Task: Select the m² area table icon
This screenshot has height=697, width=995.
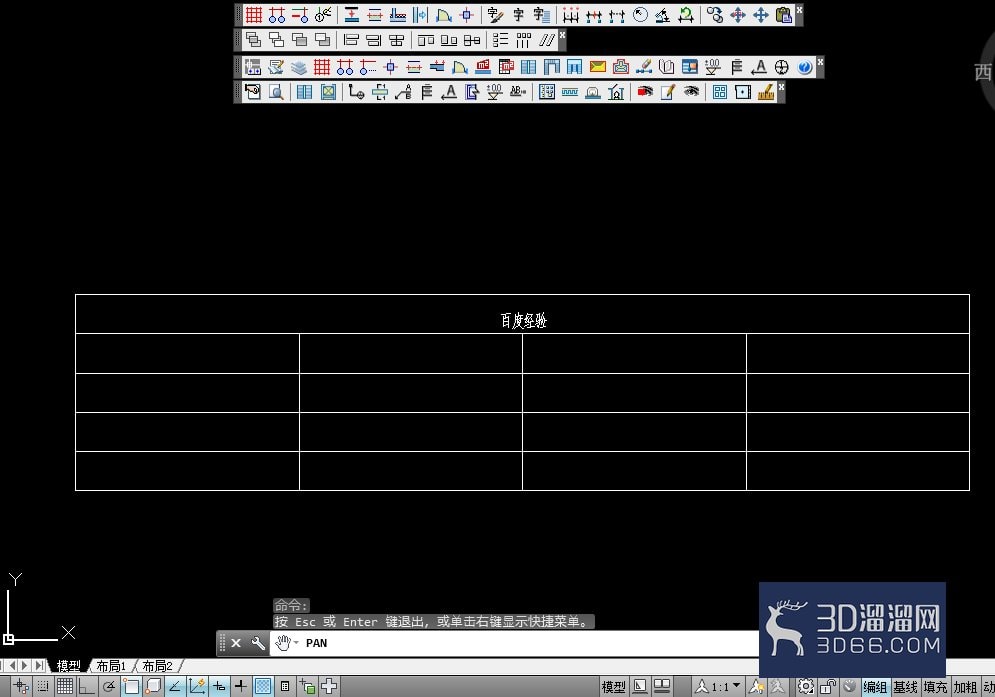Action: click(506, 67)
